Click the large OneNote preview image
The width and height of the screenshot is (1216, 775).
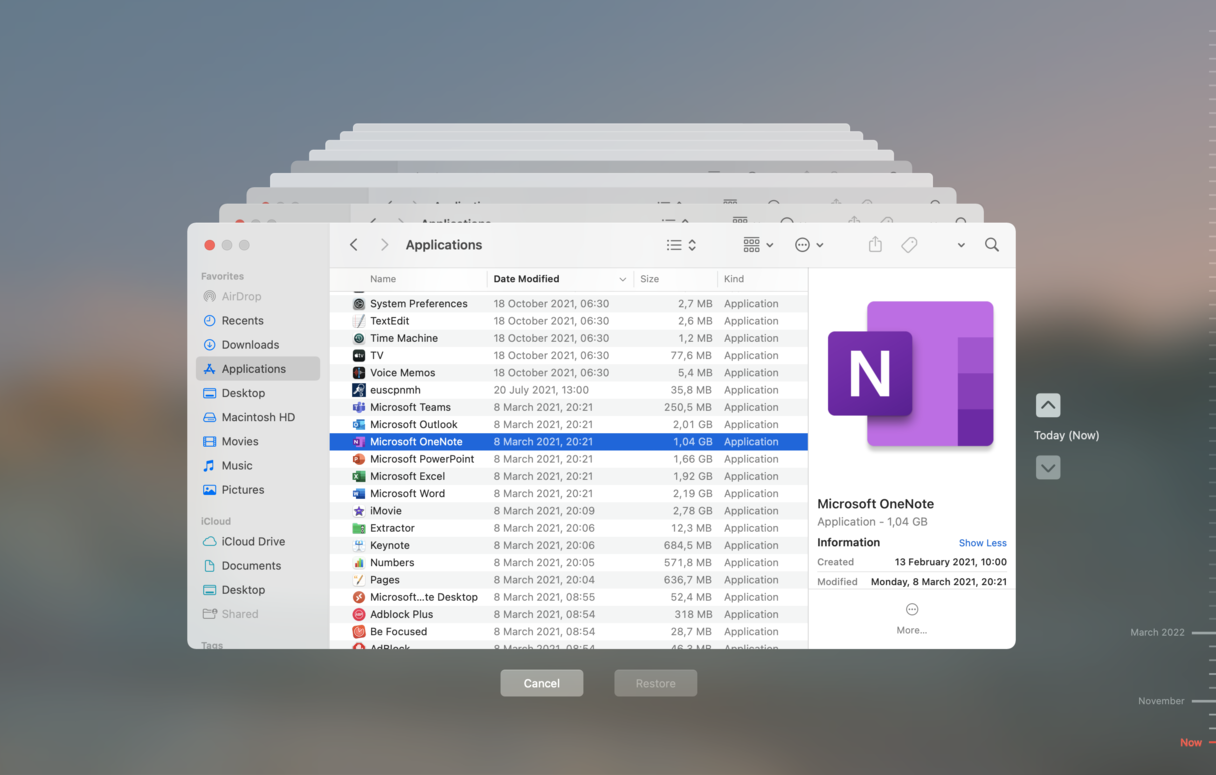911,374
